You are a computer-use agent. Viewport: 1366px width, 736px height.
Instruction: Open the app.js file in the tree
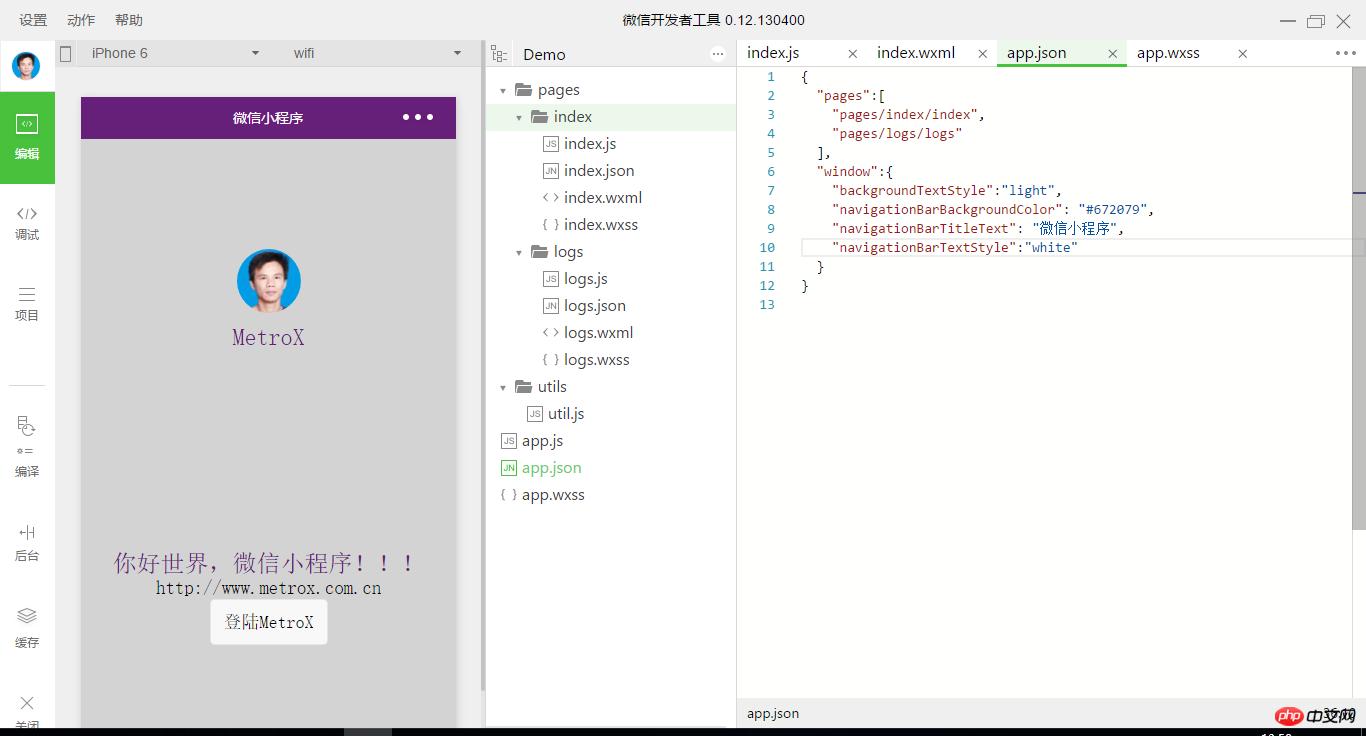(x=542, y=441)
